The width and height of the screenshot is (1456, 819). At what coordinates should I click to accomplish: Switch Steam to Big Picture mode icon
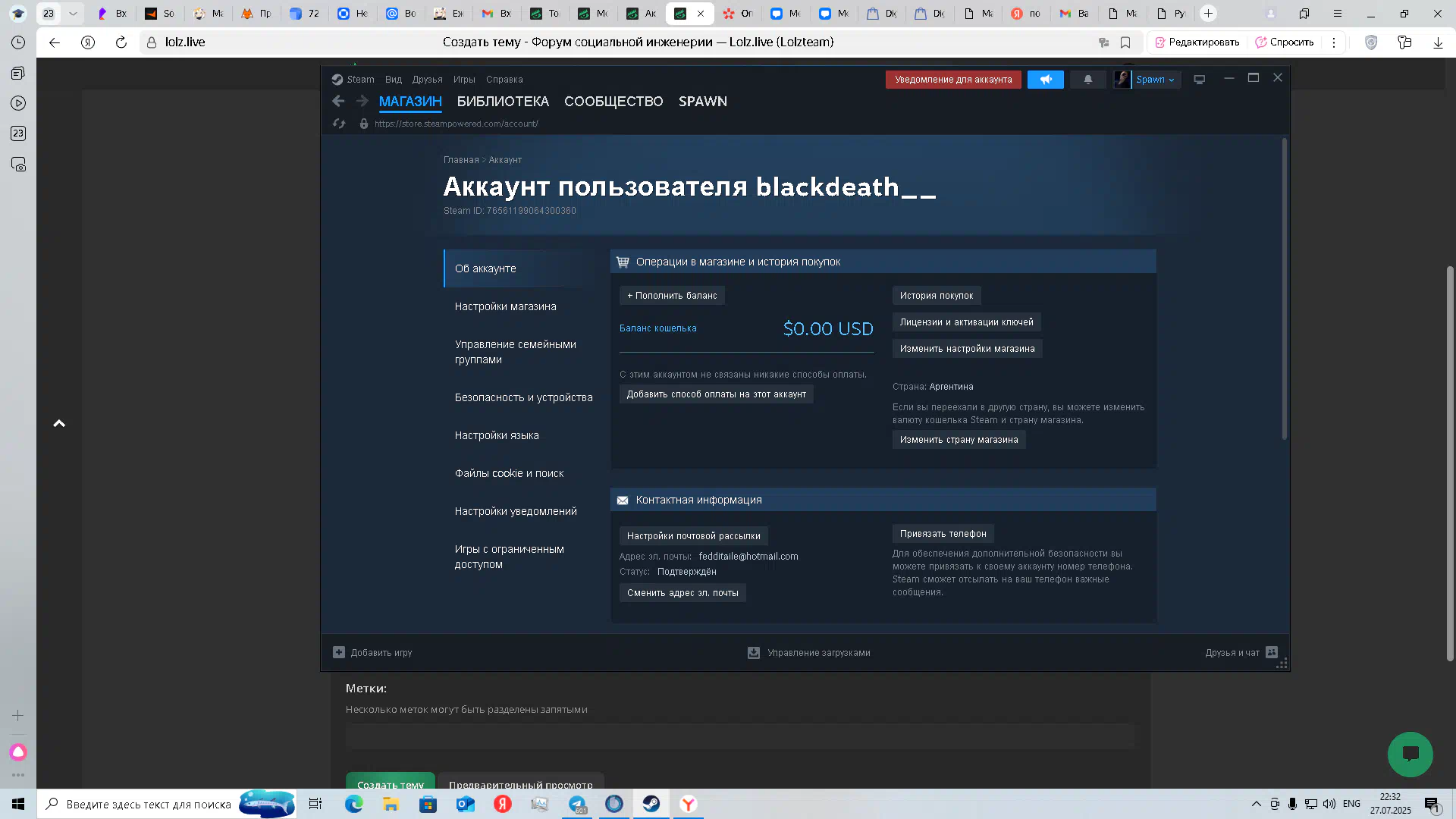[1199, 80]
